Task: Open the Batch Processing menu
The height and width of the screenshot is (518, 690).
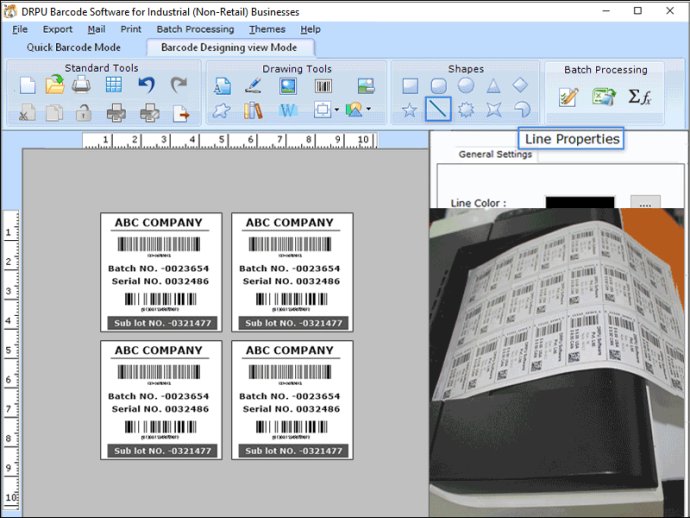Action: coord(195,29)
